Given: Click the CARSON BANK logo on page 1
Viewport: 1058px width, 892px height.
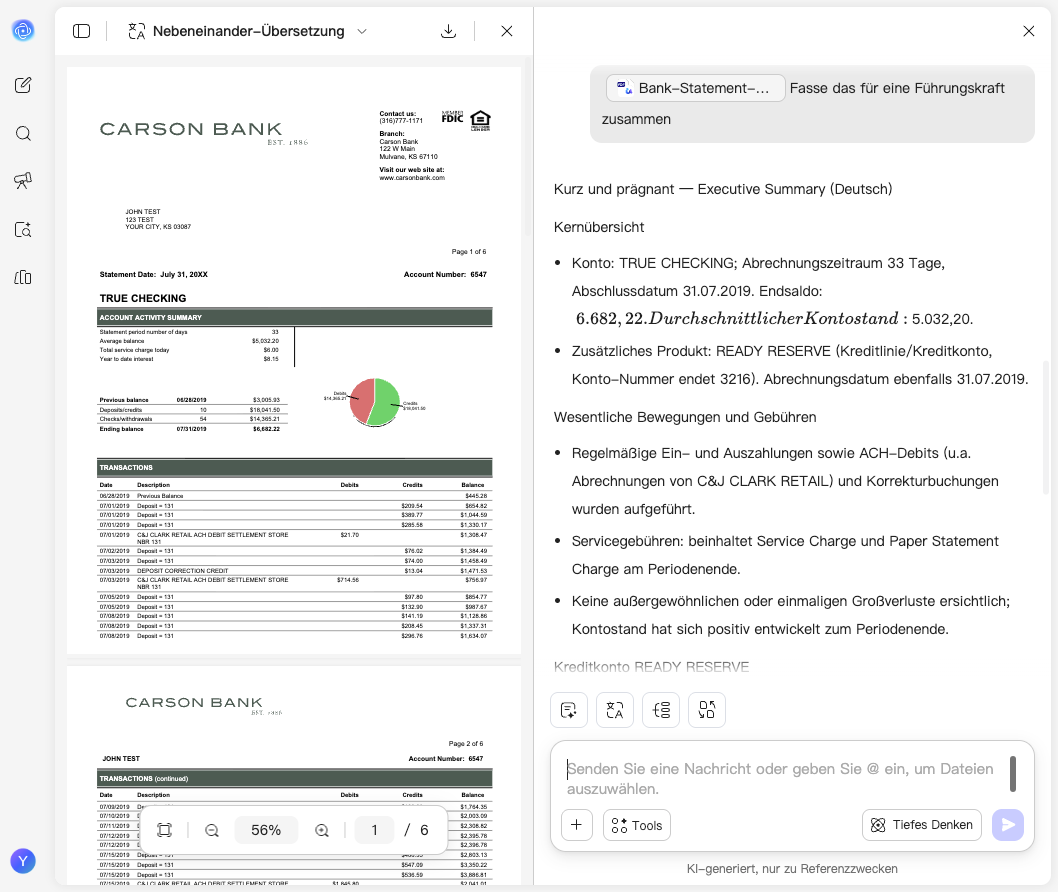Looking at the screenshot, I should [x=203, y=131].
